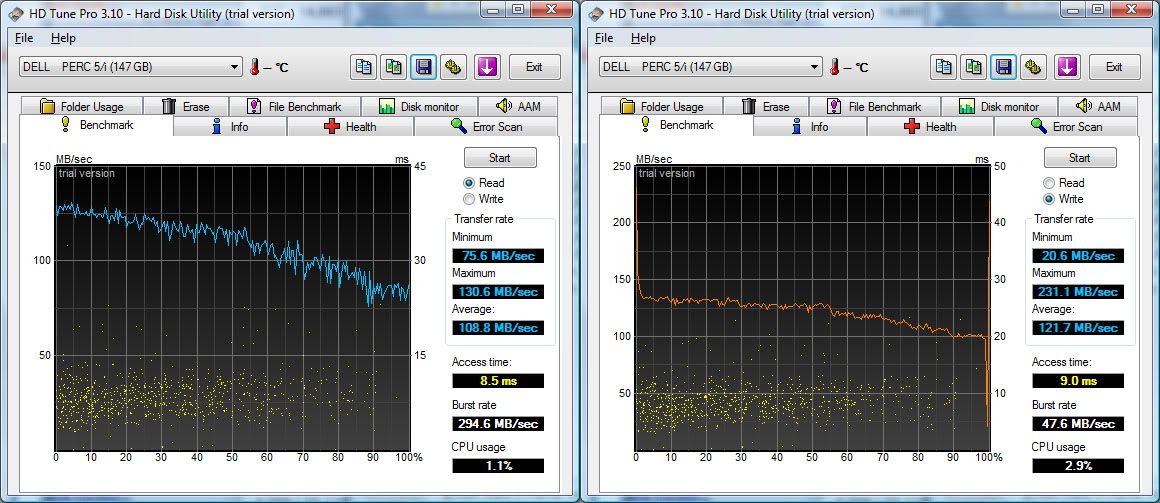This screenshot has height=503, width=1160.
Task: Open the options tools icon in right window
Action: [x=1034, y=67]
